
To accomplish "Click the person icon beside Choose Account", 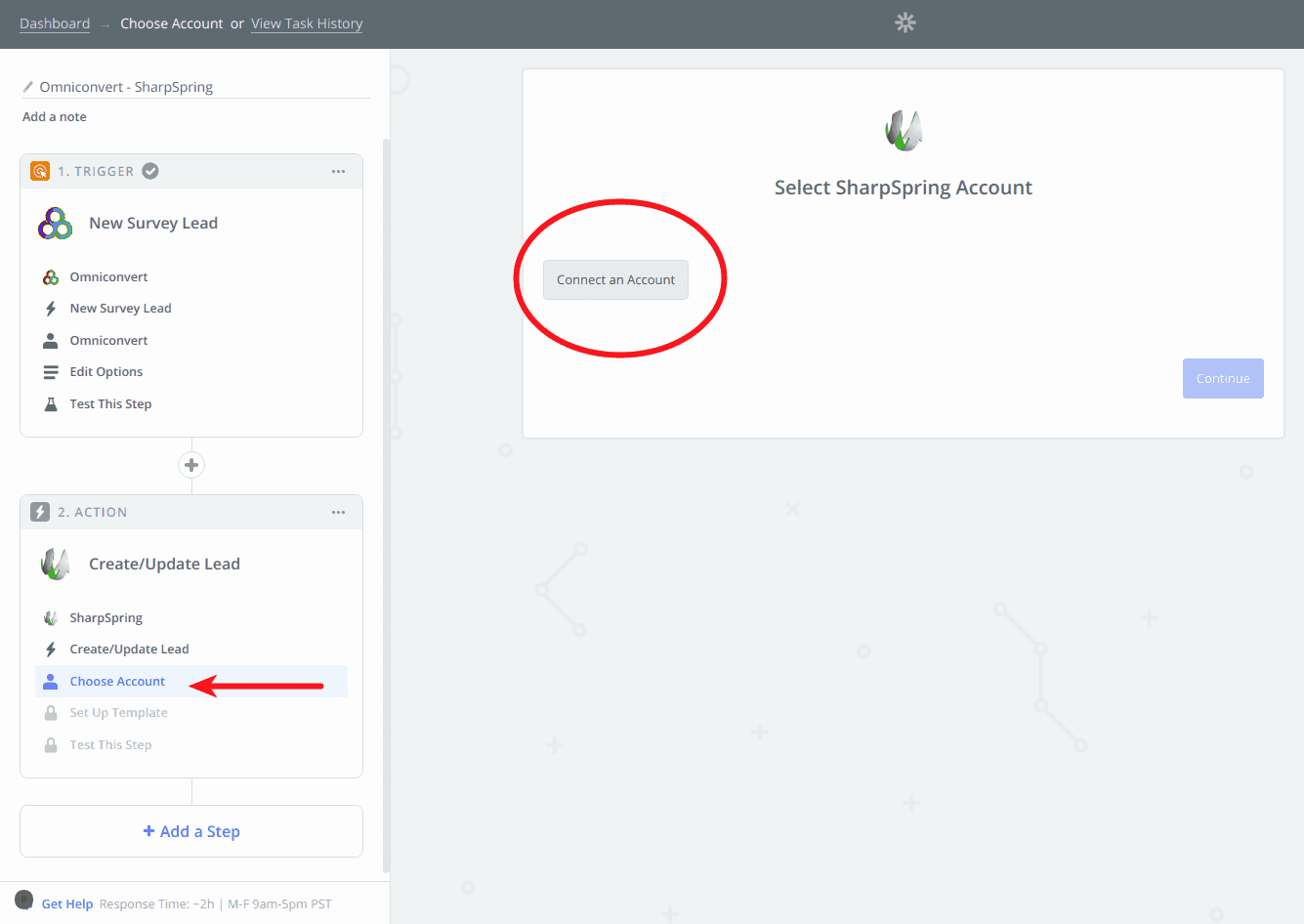I will [x=52, y=680].
